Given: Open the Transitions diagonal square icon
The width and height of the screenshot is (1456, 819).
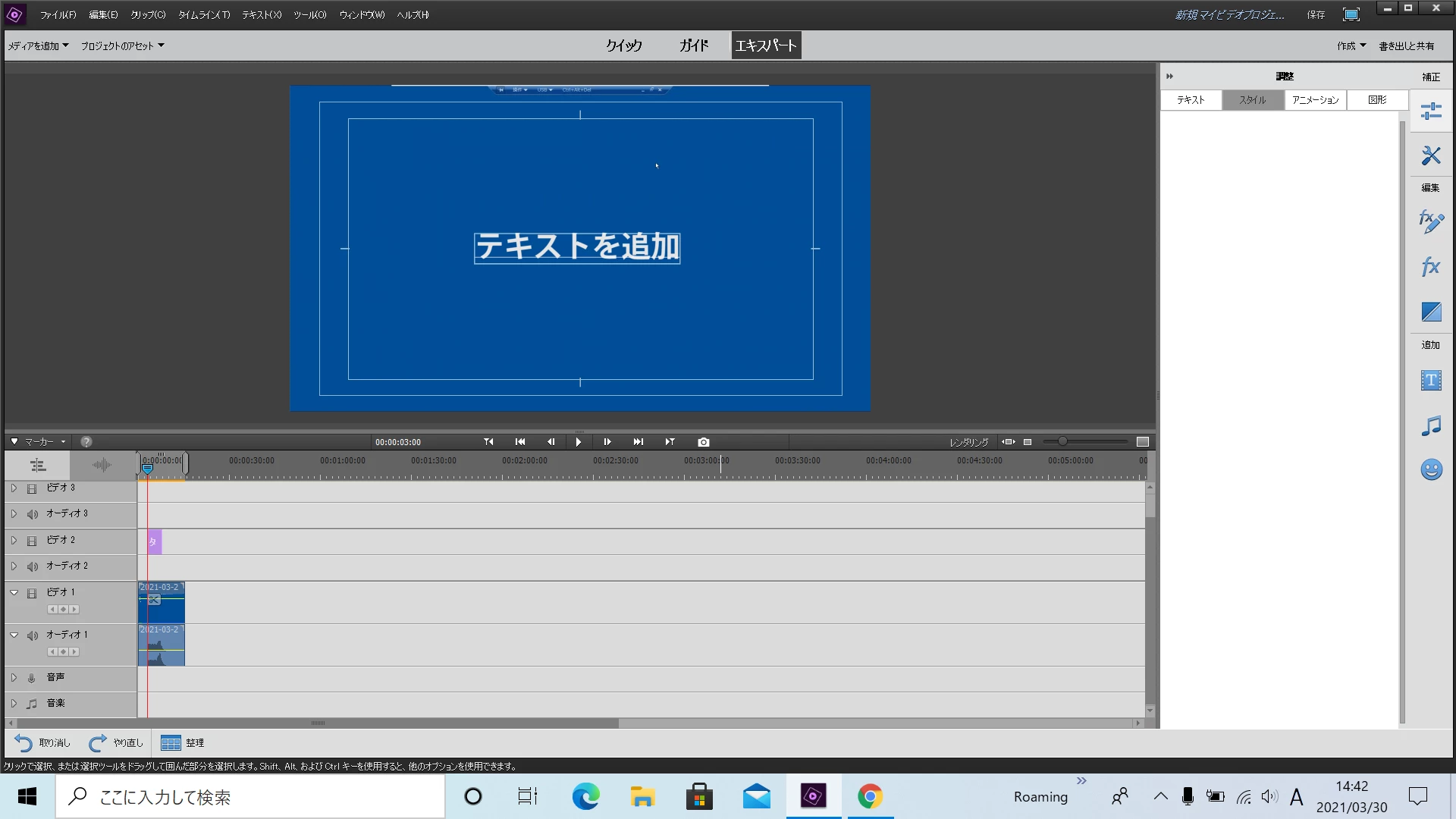Looking at the screenshot, I should (1431, 312).
